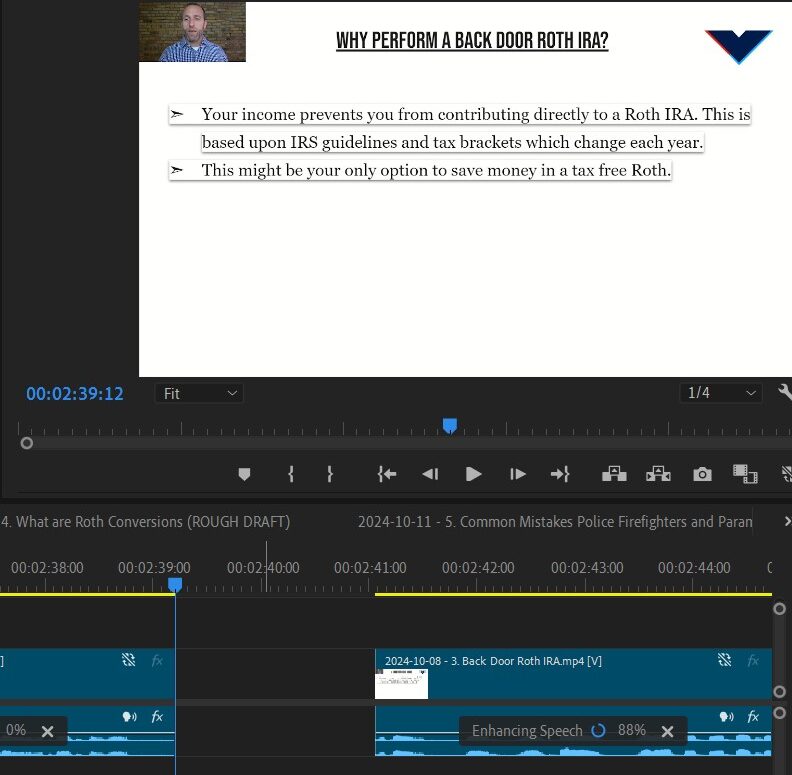792x775 pixels.
Task: Show more sequence tabs overflow arrow
Action: 787,521
